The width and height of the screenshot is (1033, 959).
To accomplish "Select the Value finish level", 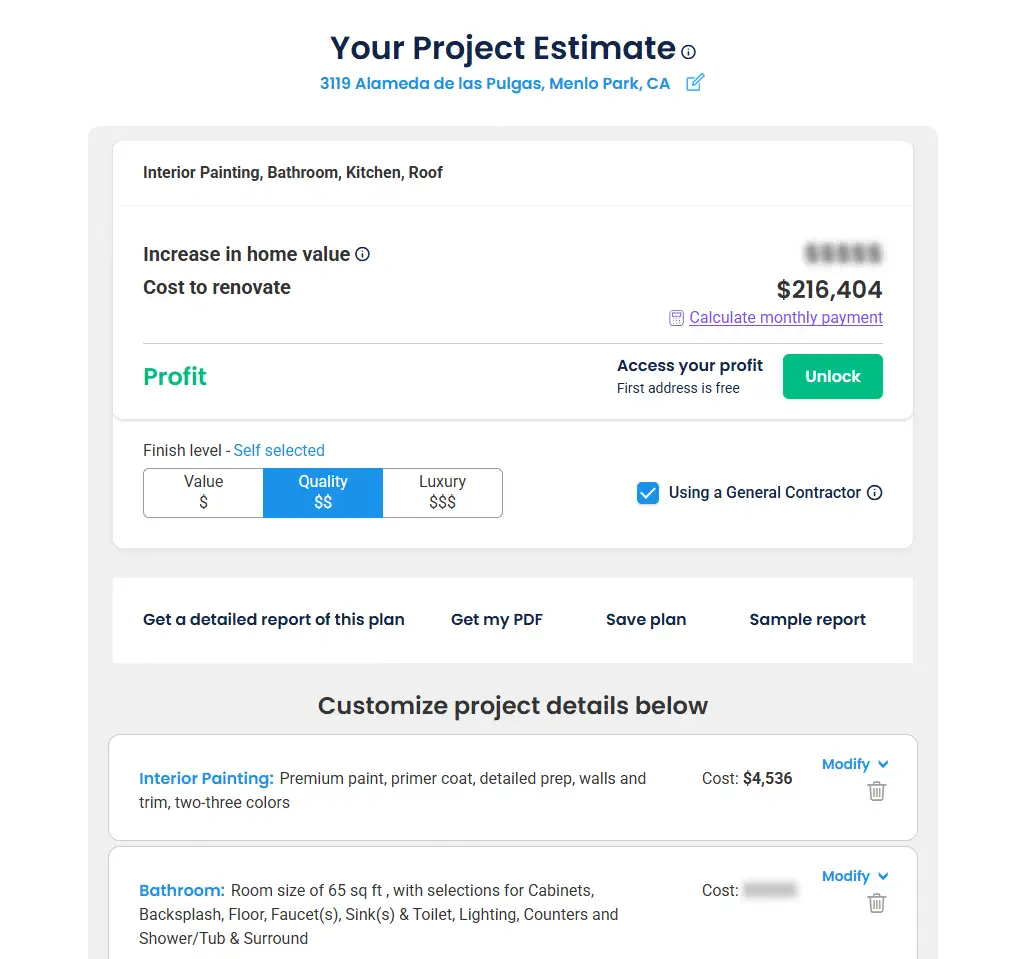I will point(203,492).
